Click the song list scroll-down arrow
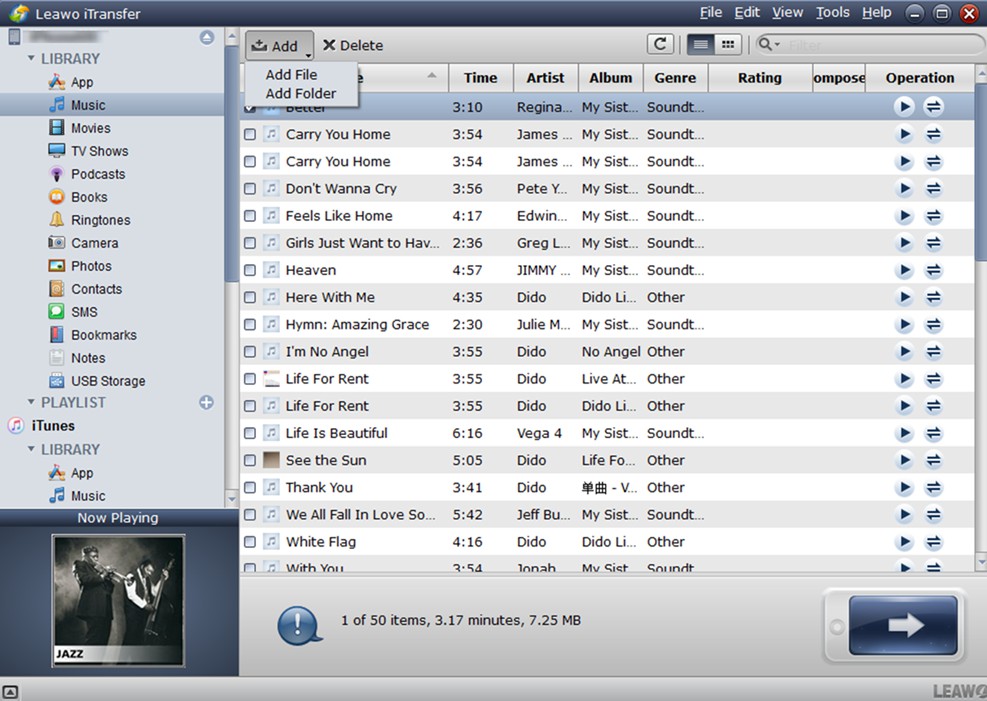 tap(981, 561)
